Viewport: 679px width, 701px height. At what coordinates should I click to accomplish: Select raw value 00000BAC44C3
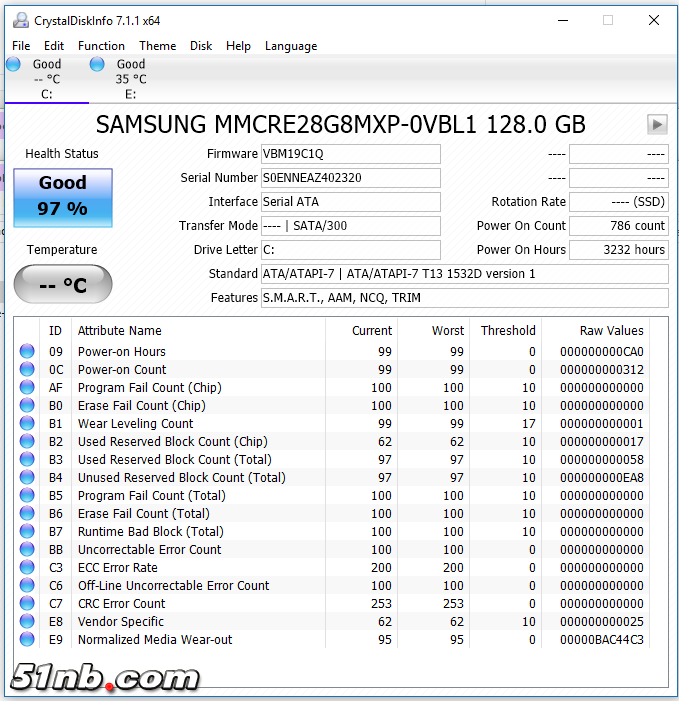602,639
